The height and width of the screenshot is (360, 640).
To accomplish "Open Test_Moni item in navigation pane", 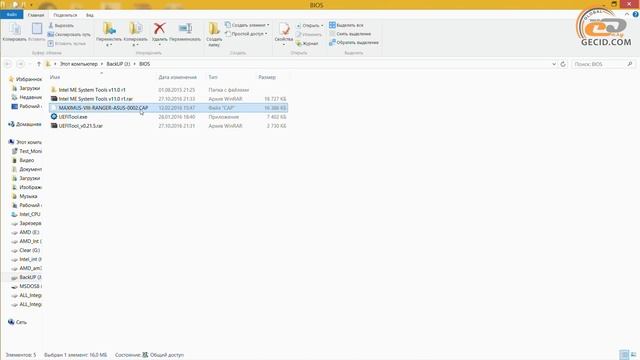I will pyautogui.click(x=27, y=151).
